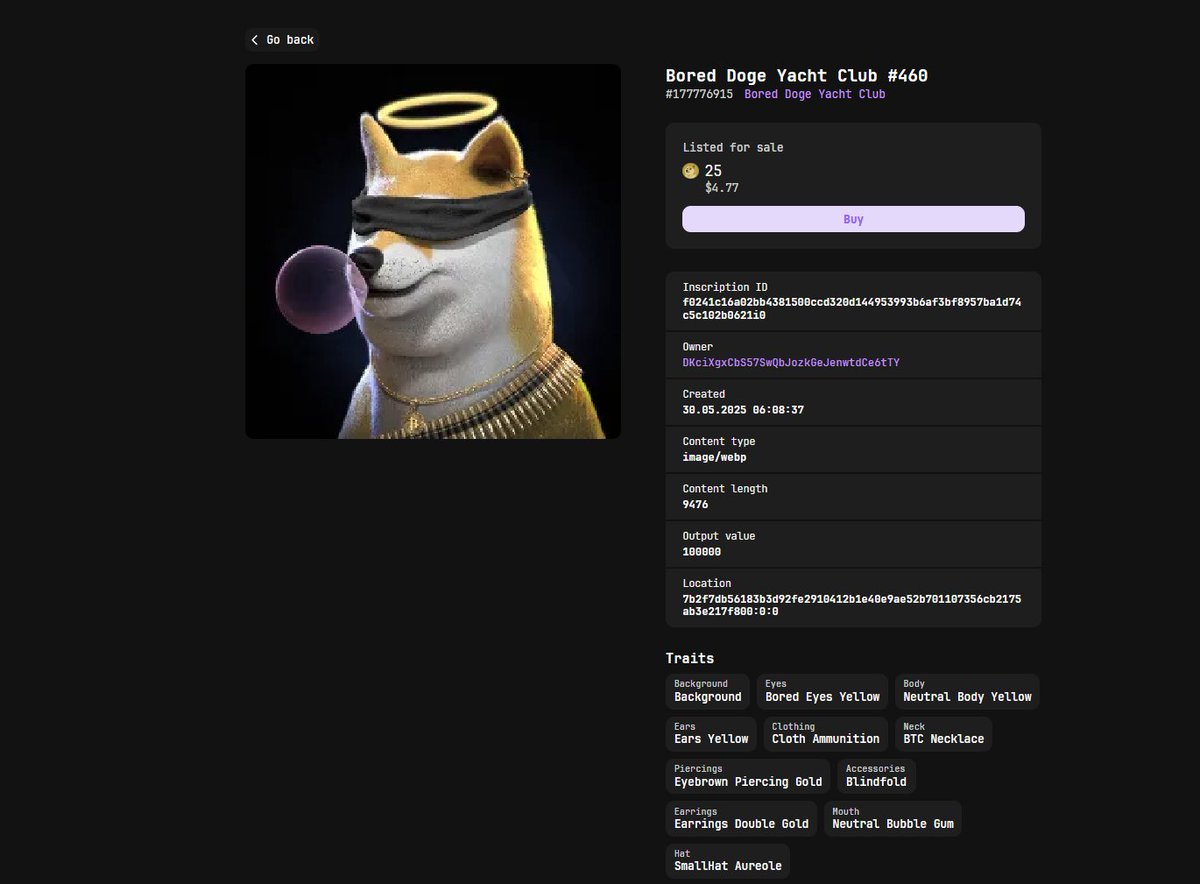Select the Earrings Double Gold trait
Screen dimensions: 1200x884
click(741, 818)
